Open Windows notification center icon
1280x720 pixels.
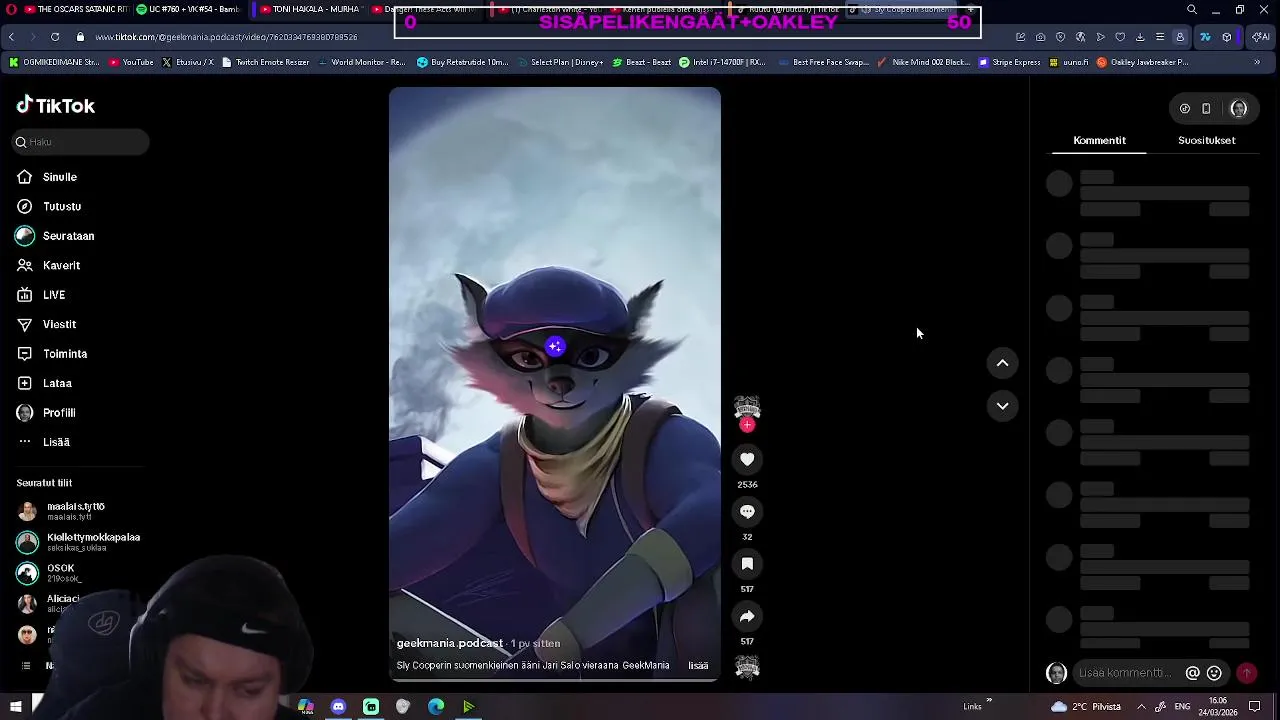point(1255,707)
